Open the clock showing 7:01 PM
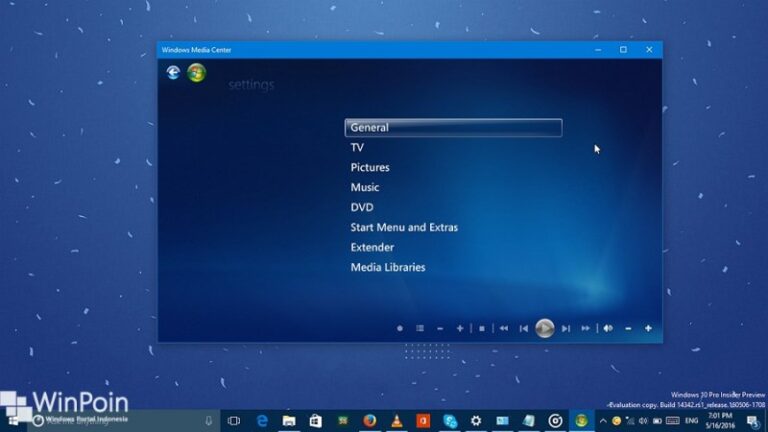Image resolution: width=768 pixels, height=432 pixels. pyautogui.click(x=720, y=421)
